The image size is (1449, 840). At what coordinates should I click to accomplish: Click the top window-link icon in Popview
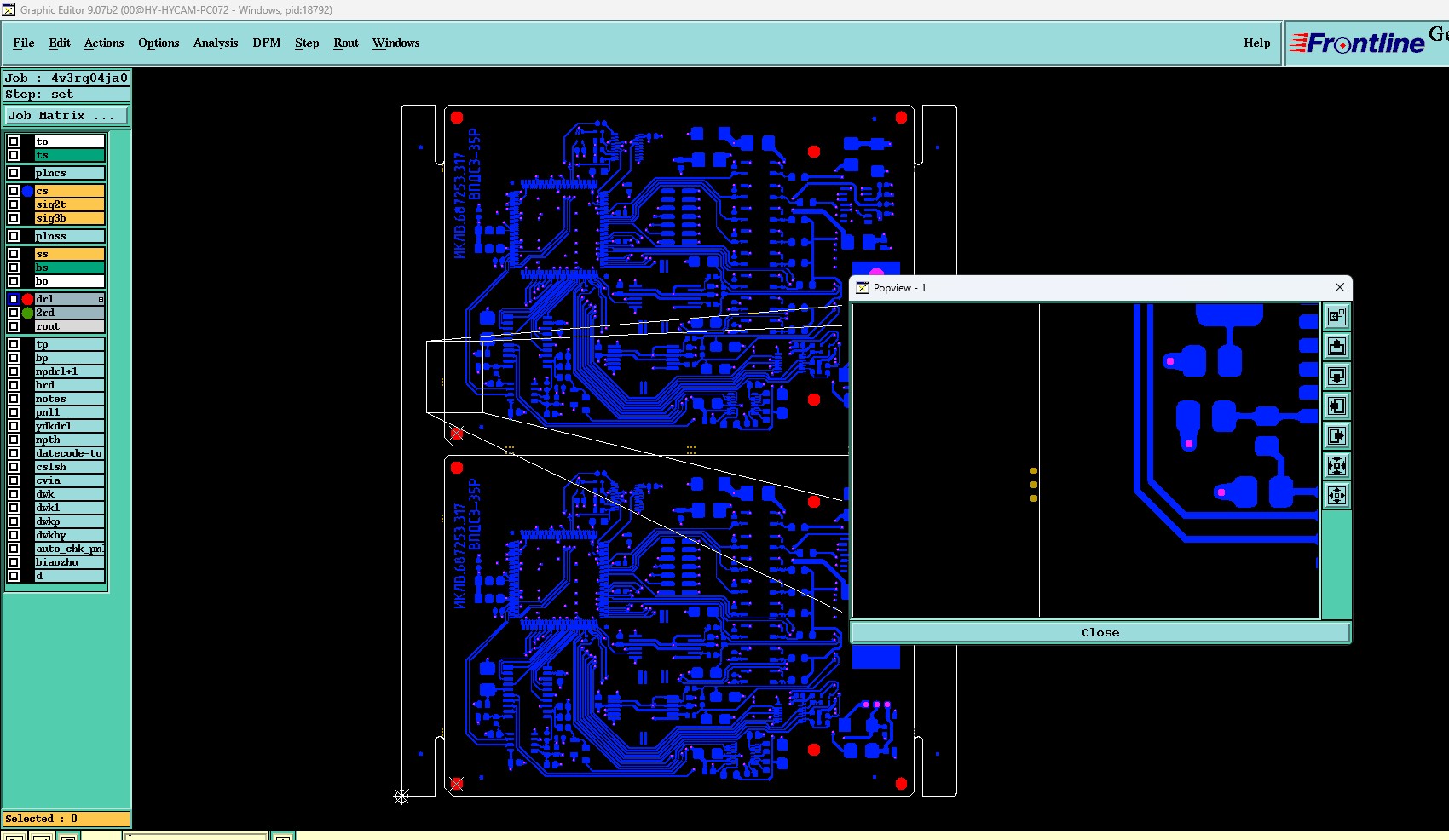[x=1336, y=317]
